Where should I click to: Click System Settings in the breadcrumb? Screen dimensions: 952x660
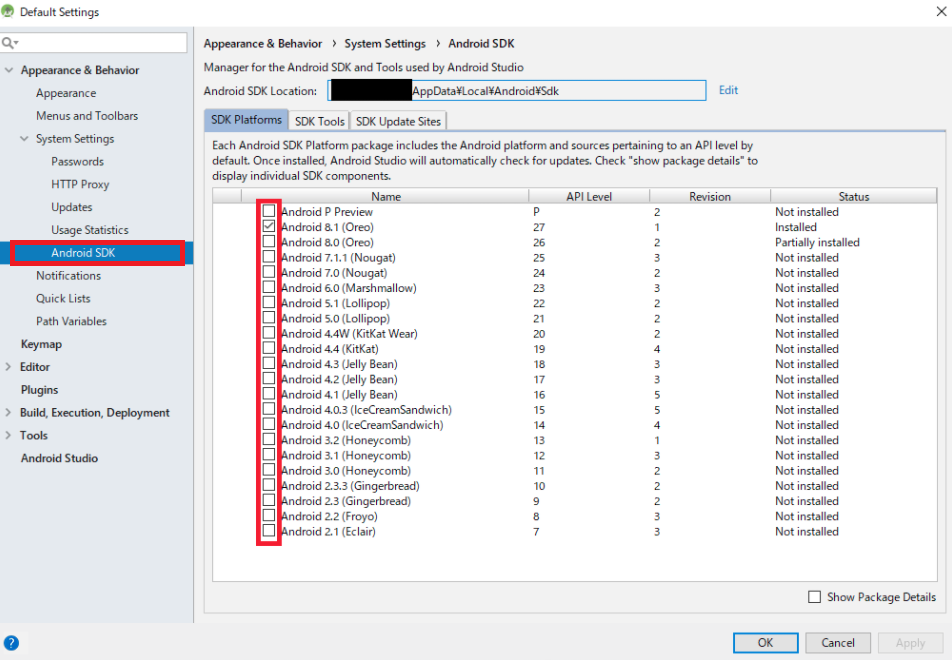coord(385,44)
